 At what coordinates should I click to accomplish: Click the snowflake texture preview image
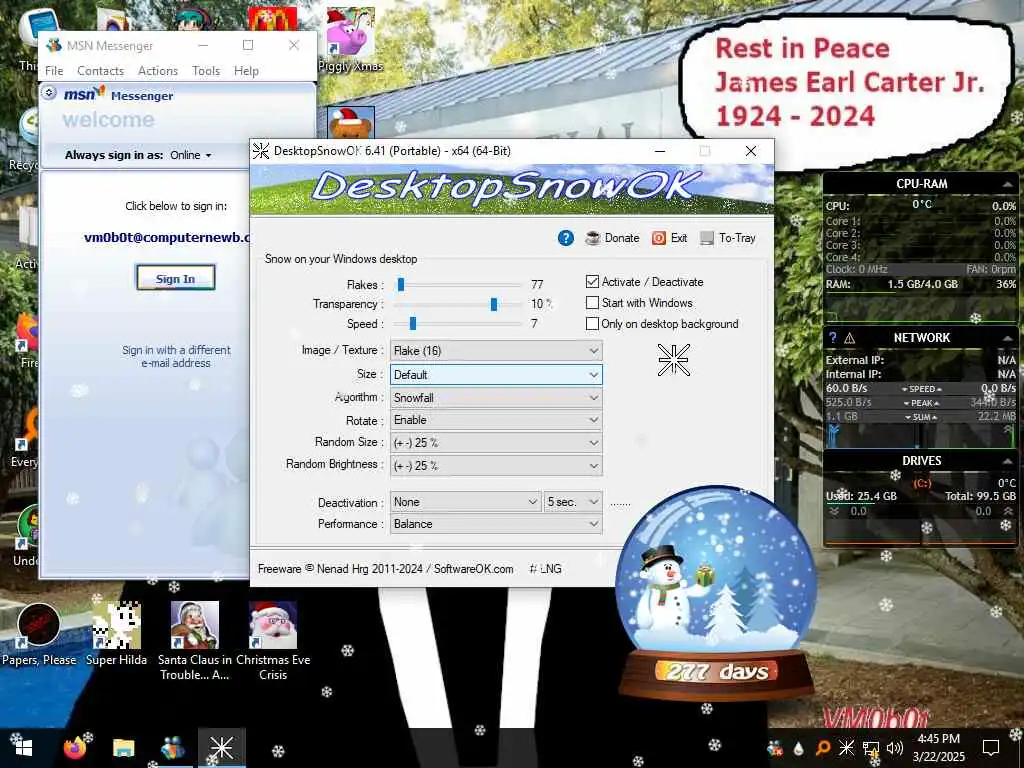[x=673, y=360]
